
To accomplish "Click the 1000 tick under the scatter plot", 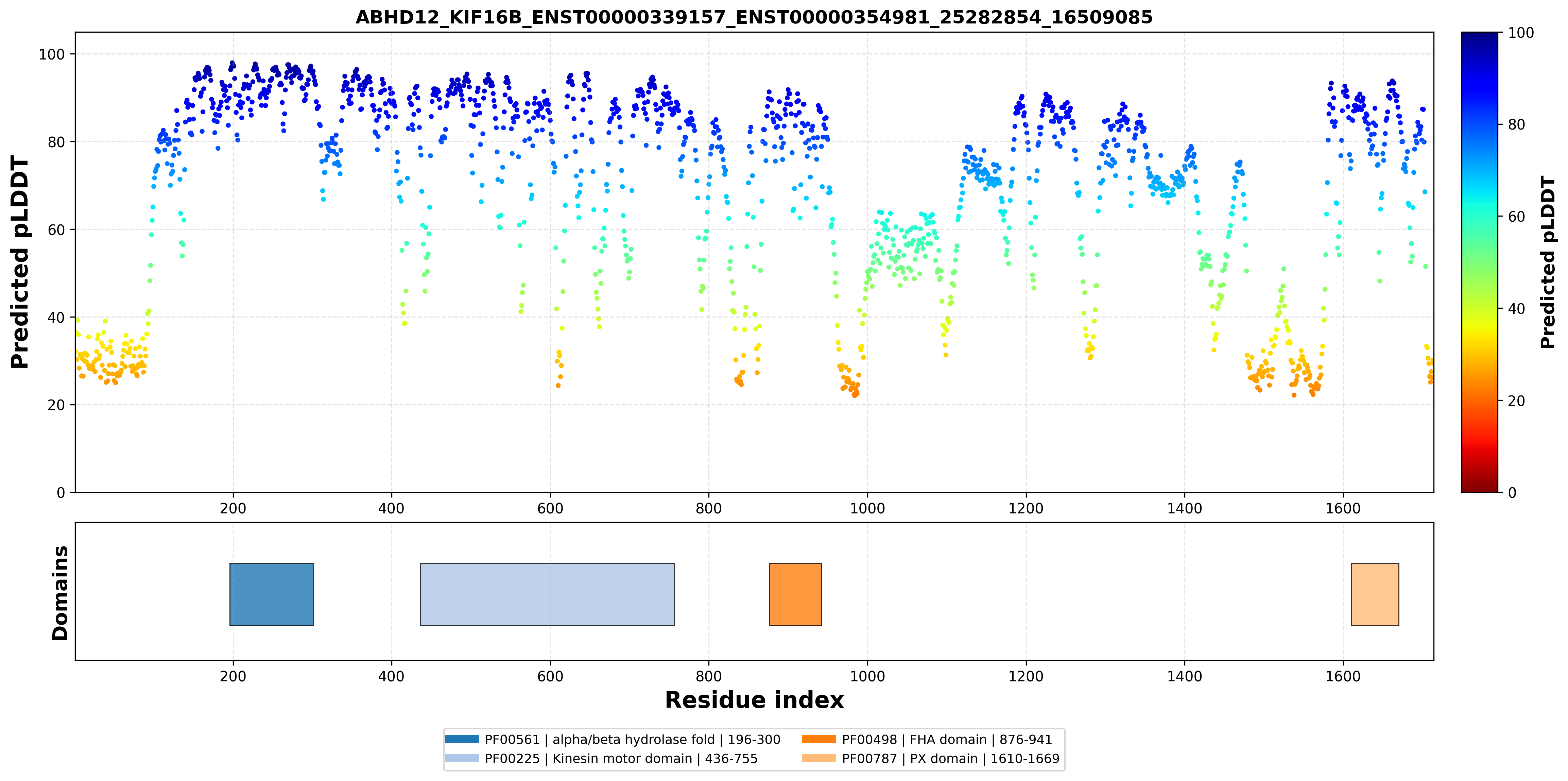I will pyautogui.click(x=867, y=508).
